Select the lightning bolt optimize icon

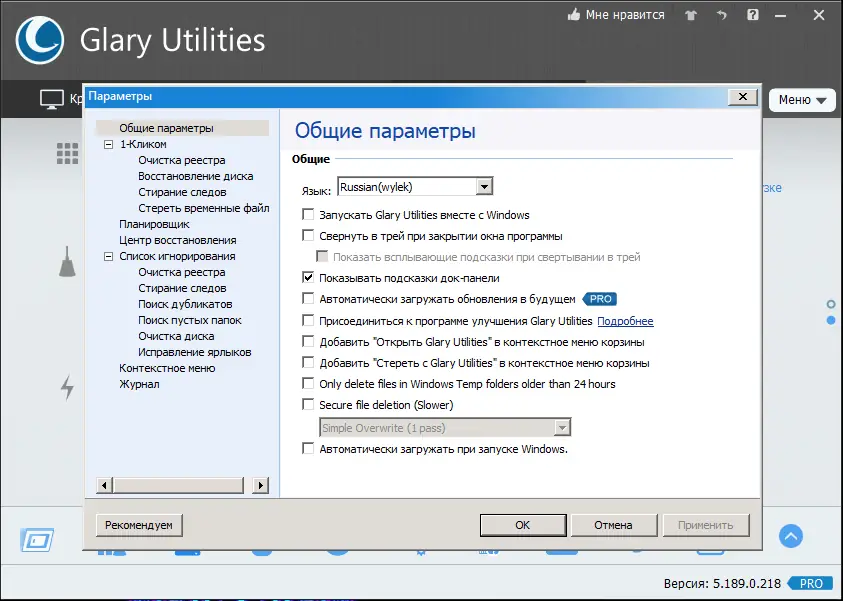tap(67, 387)
